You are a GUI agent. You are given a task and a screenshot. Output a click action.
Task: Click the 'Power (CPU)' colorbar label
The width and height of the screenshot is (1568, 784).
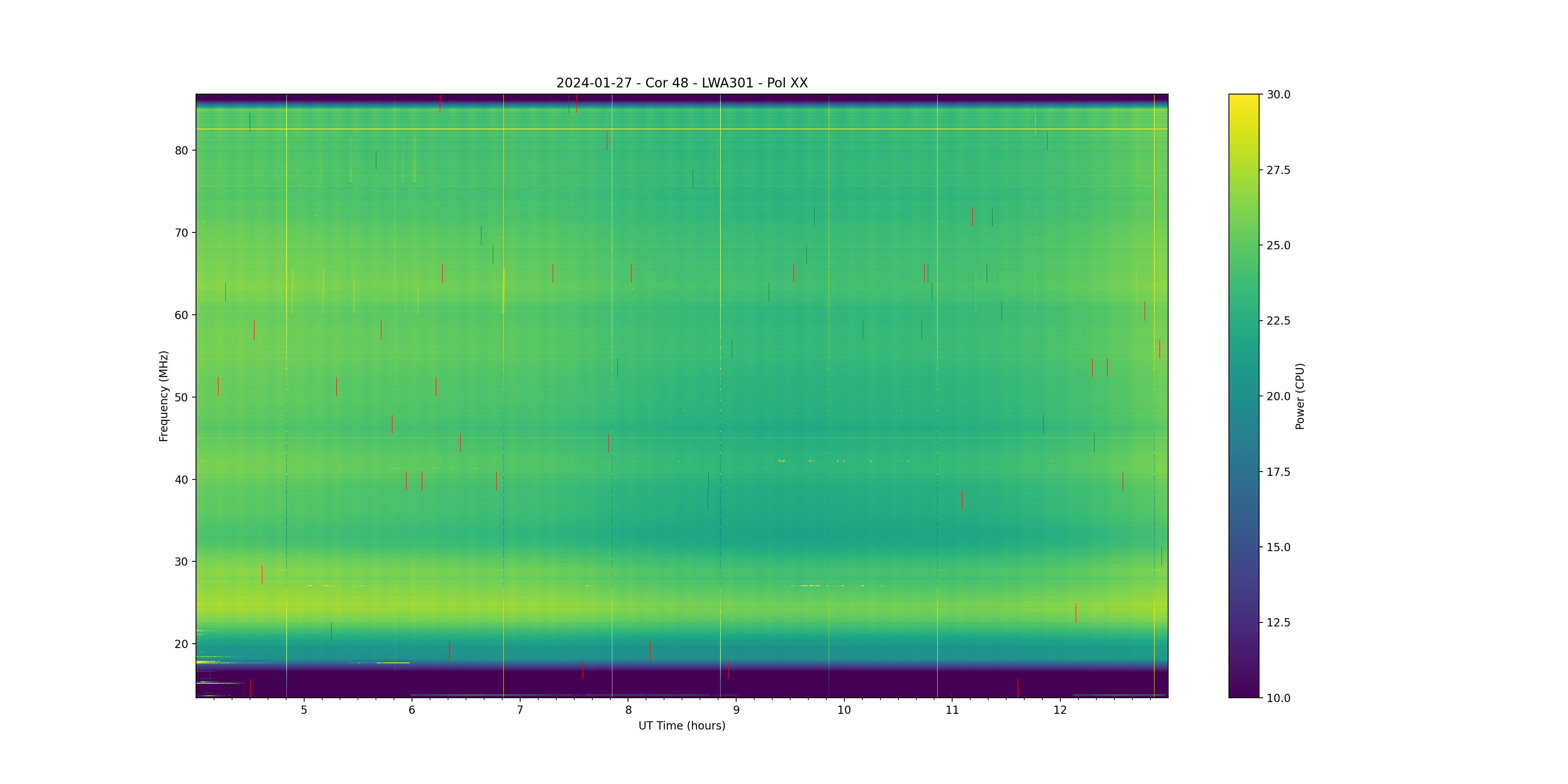pos(1299,396)
